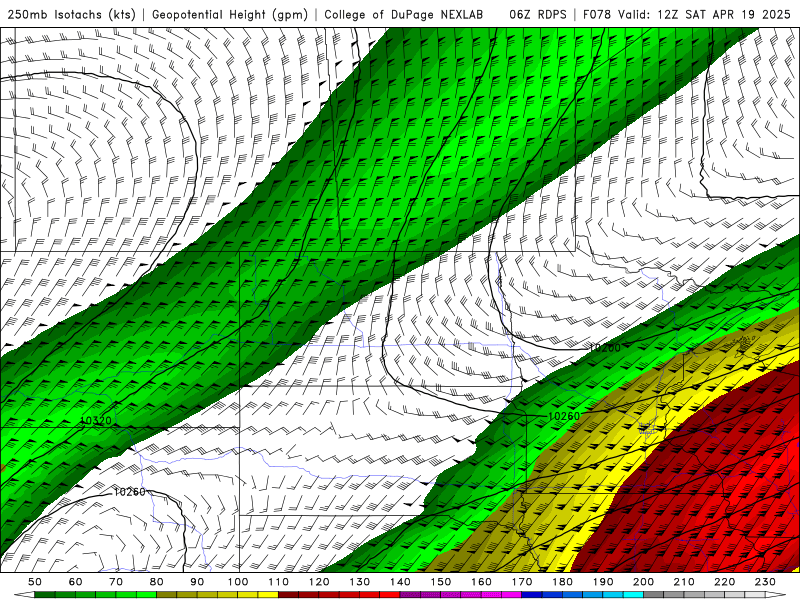Click the 120 kt legend value
Viewport: 800px width, 600px height.
tap(319, 582)
